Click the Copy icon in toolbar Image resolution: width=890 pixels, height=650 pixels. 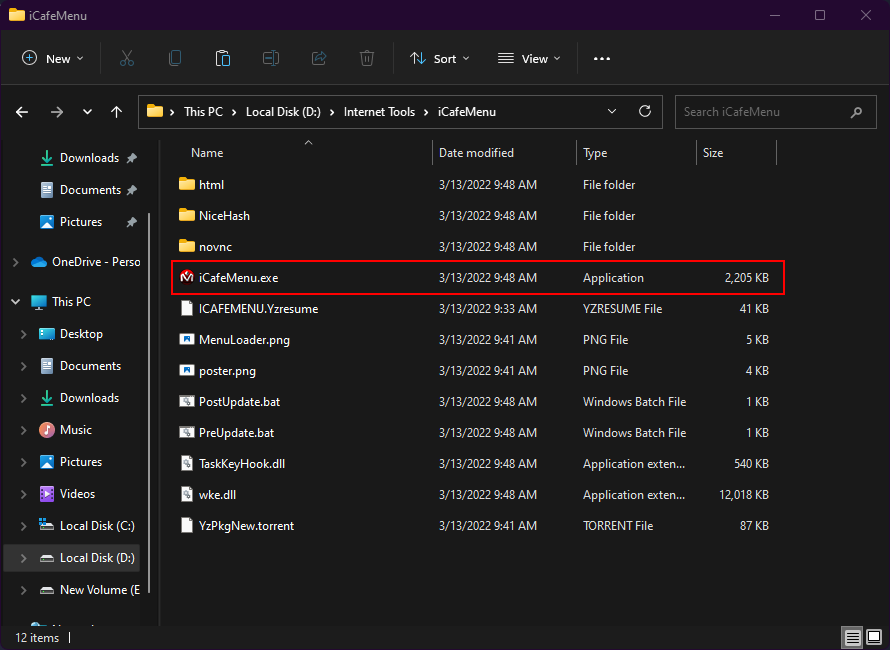[175, 59]
